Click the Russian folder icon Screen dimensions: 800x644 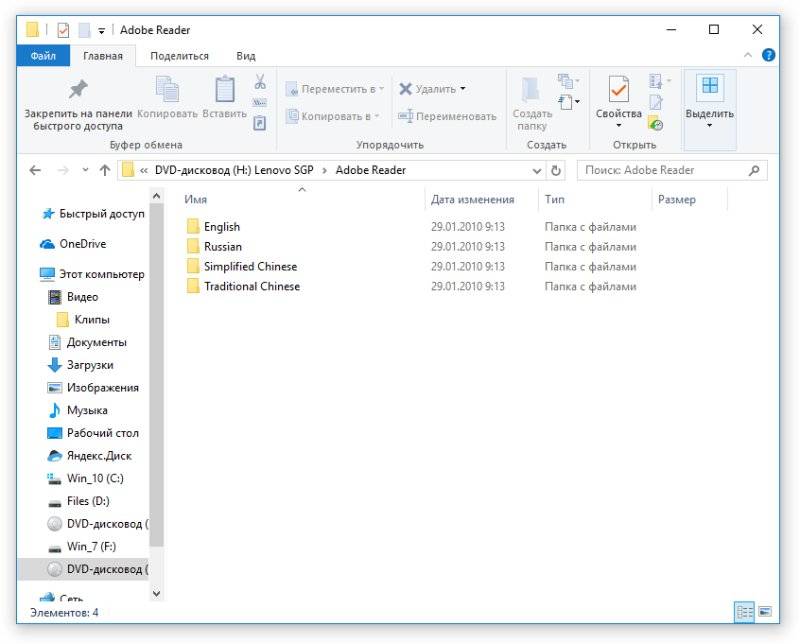[x=193, y=246]
